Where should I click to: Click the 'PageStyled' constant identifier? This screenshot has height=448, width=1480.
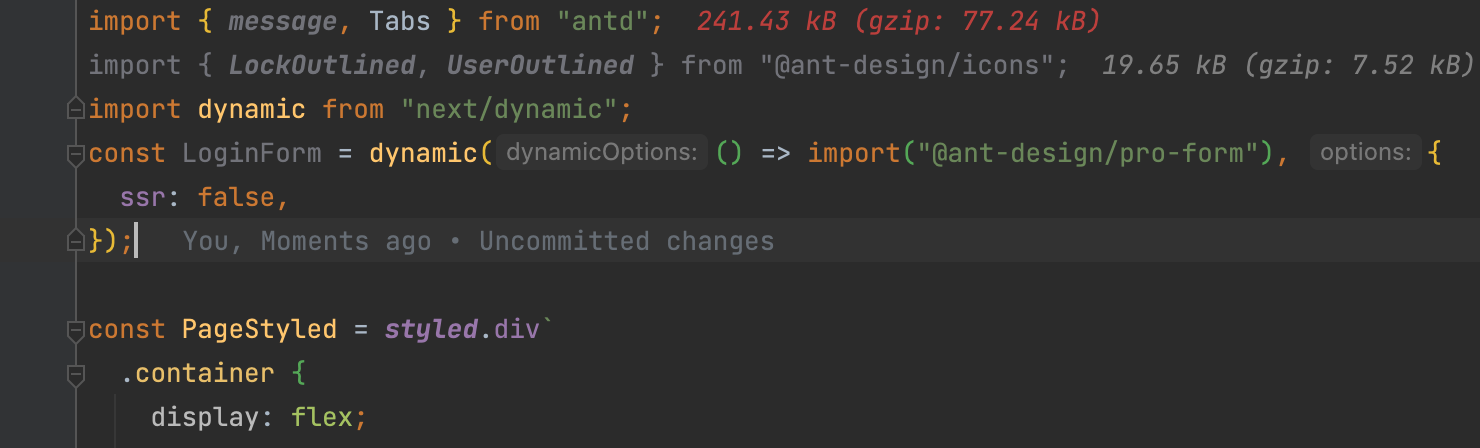[x=260, y=329]
